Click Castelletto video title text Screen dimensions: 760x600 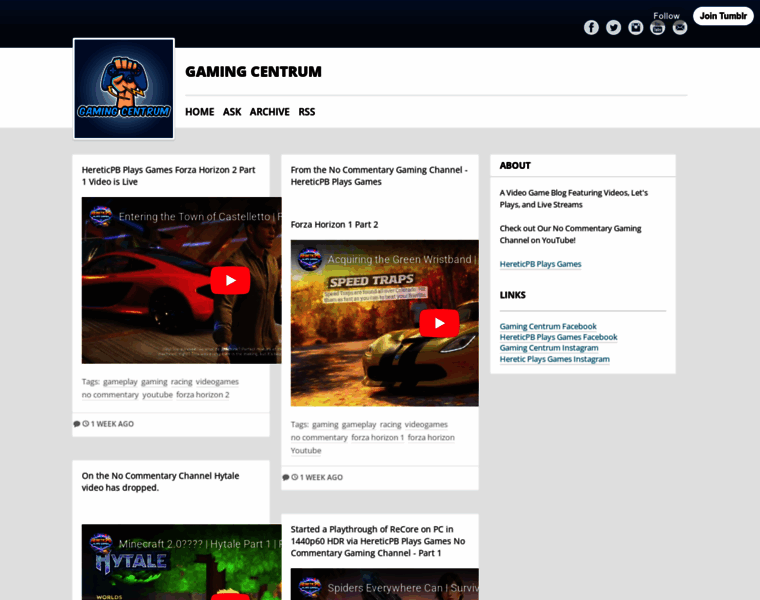200,217
